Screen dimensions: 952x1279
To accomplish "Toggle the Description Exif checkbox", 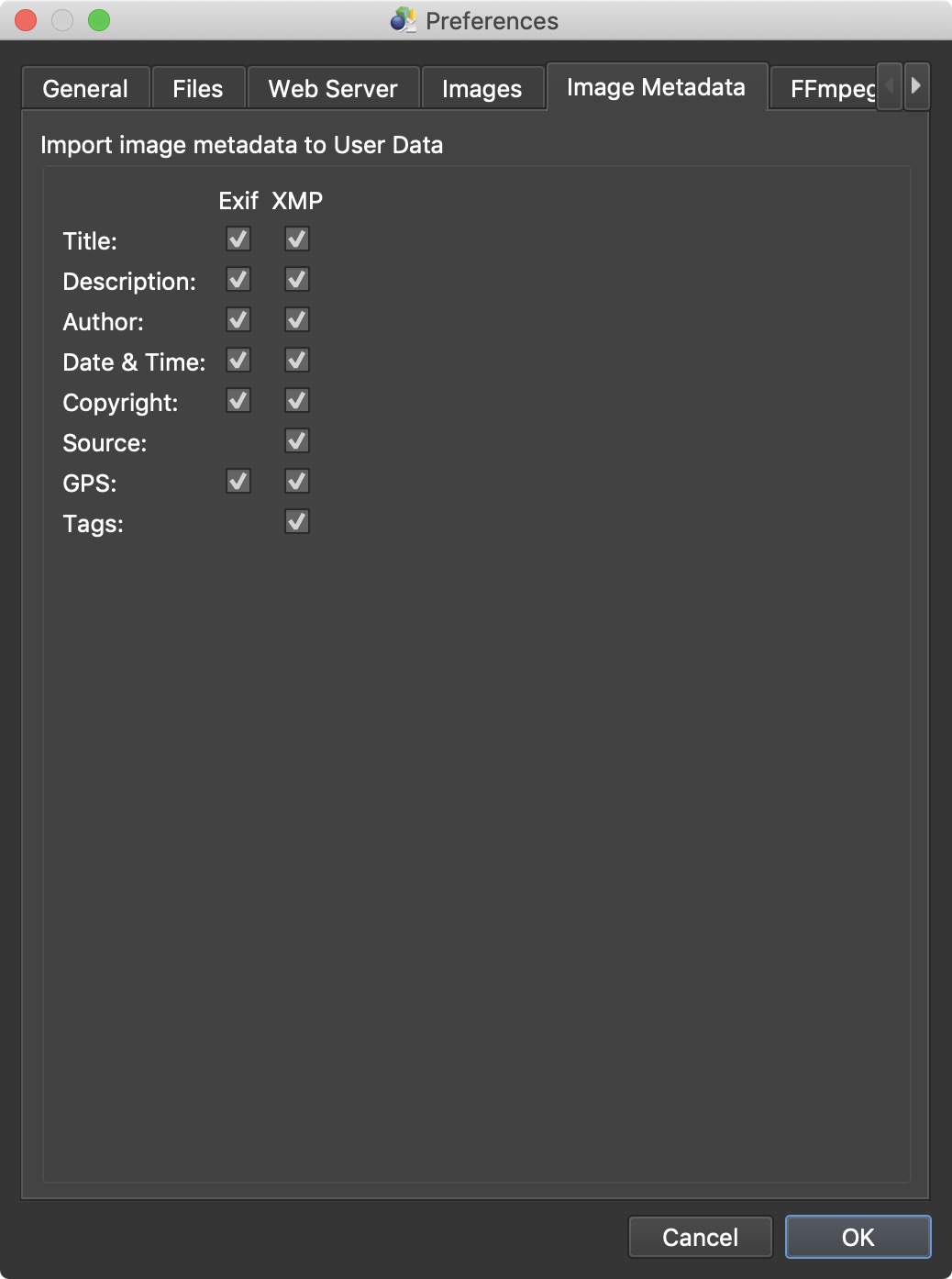I will (238, 280).
